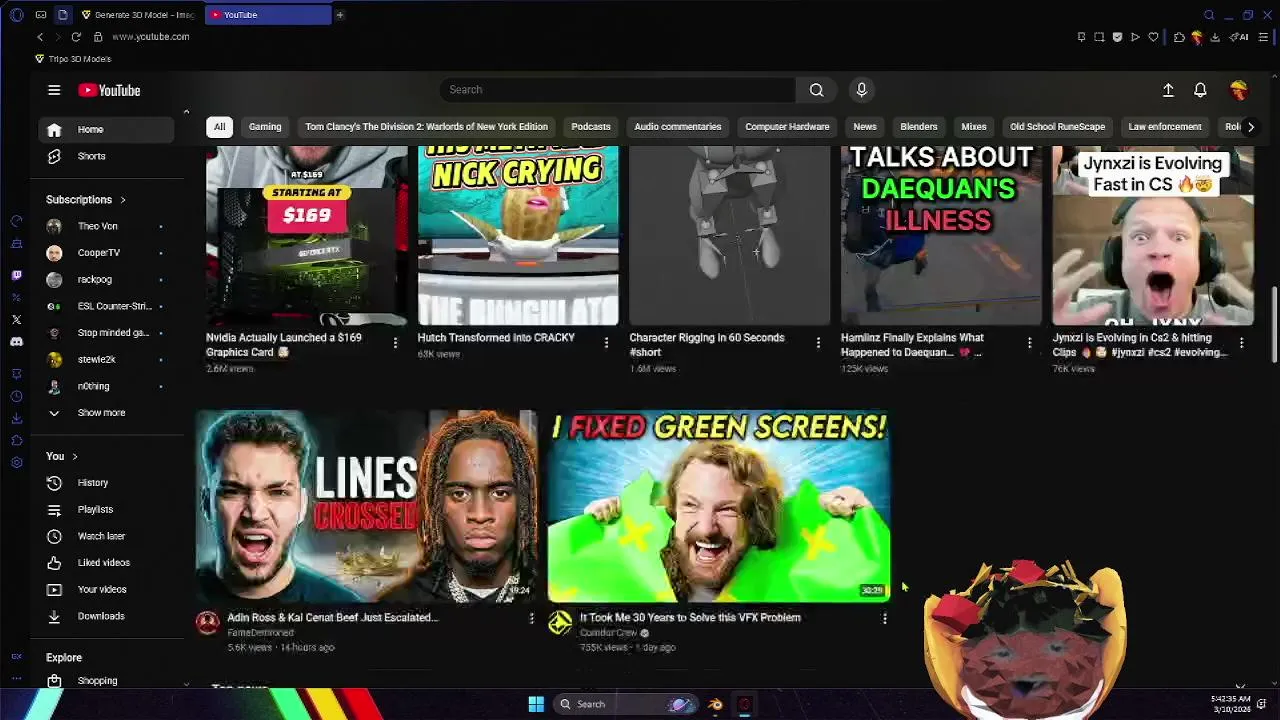
Task: Start voice search with microphone icon
Action: click(861, 90)
